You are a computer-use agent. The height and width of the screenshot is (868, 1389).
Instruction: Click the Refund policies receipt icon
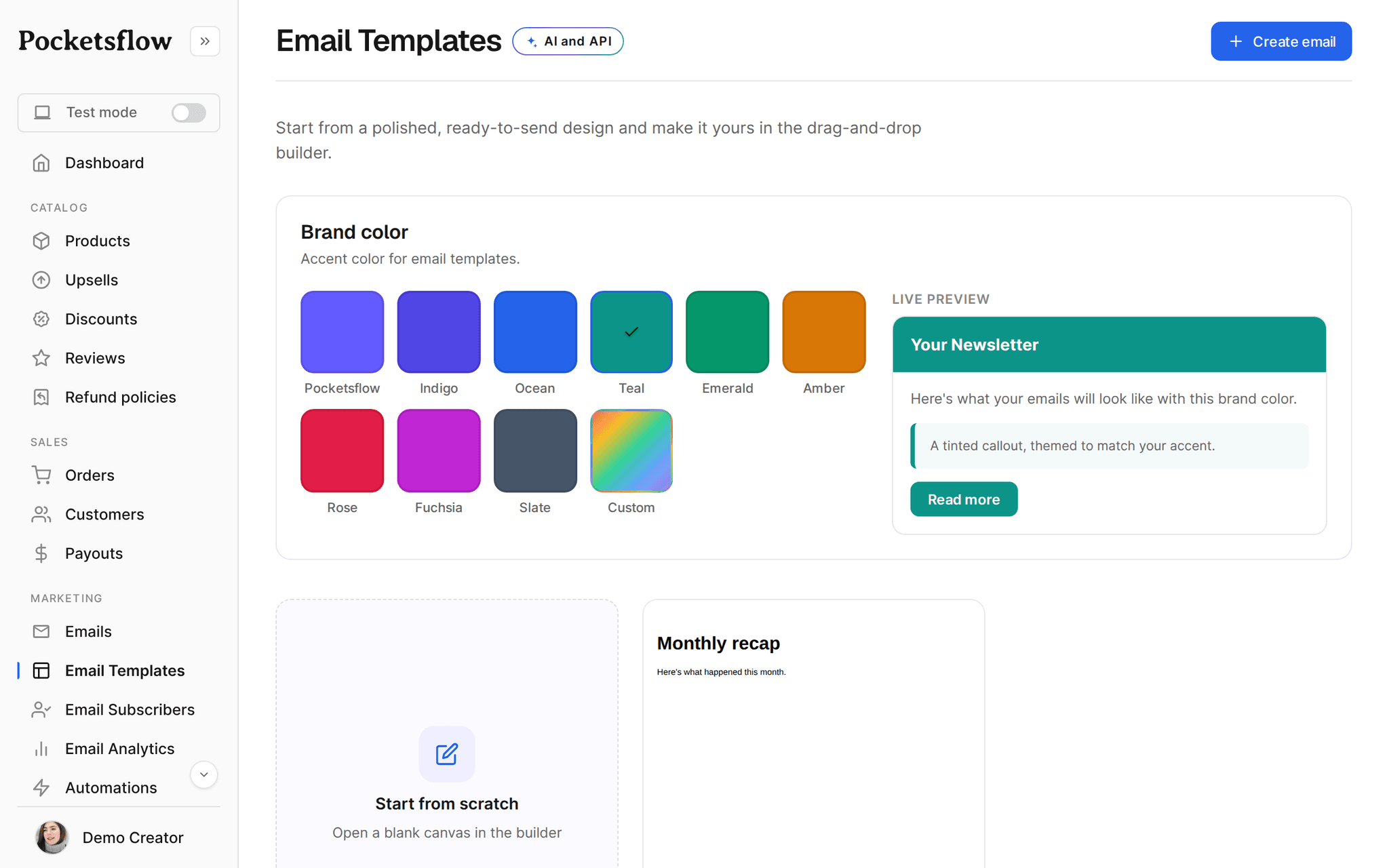click(x=41, y=397)
